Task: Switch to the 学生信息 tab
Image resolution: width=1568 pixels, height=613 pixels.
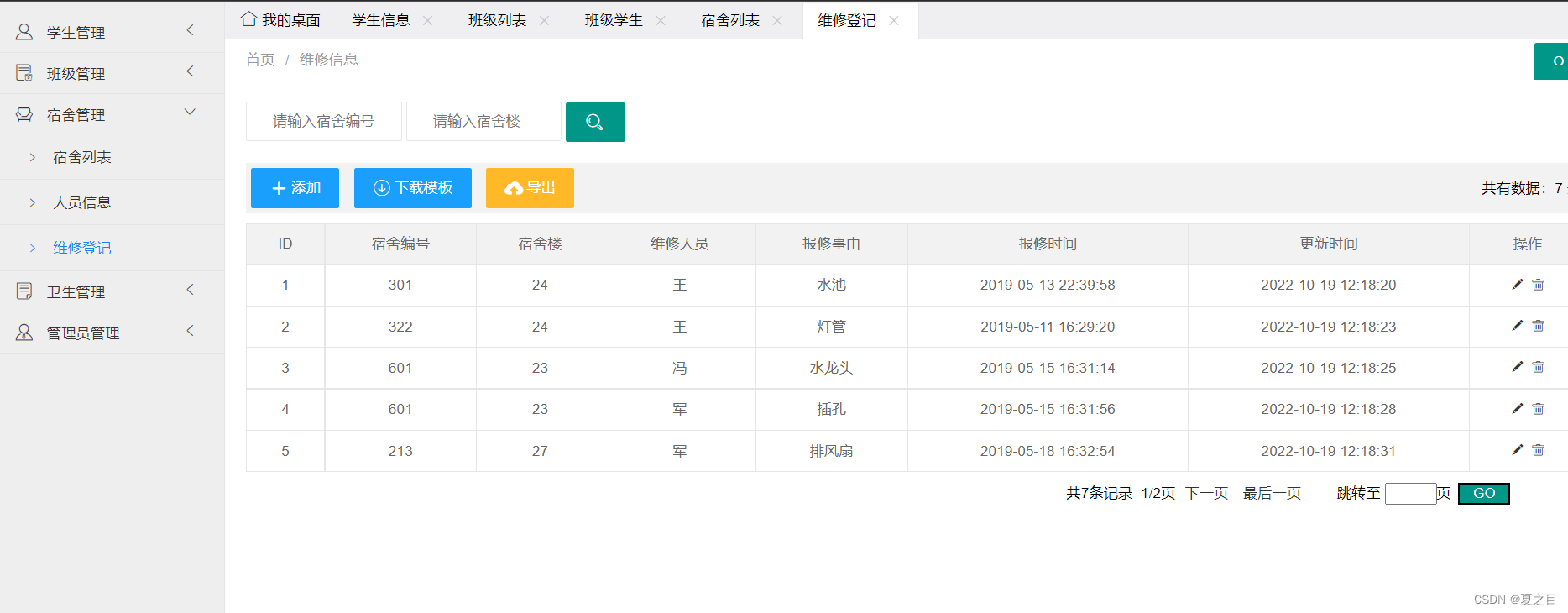Action: click(381, 20)
